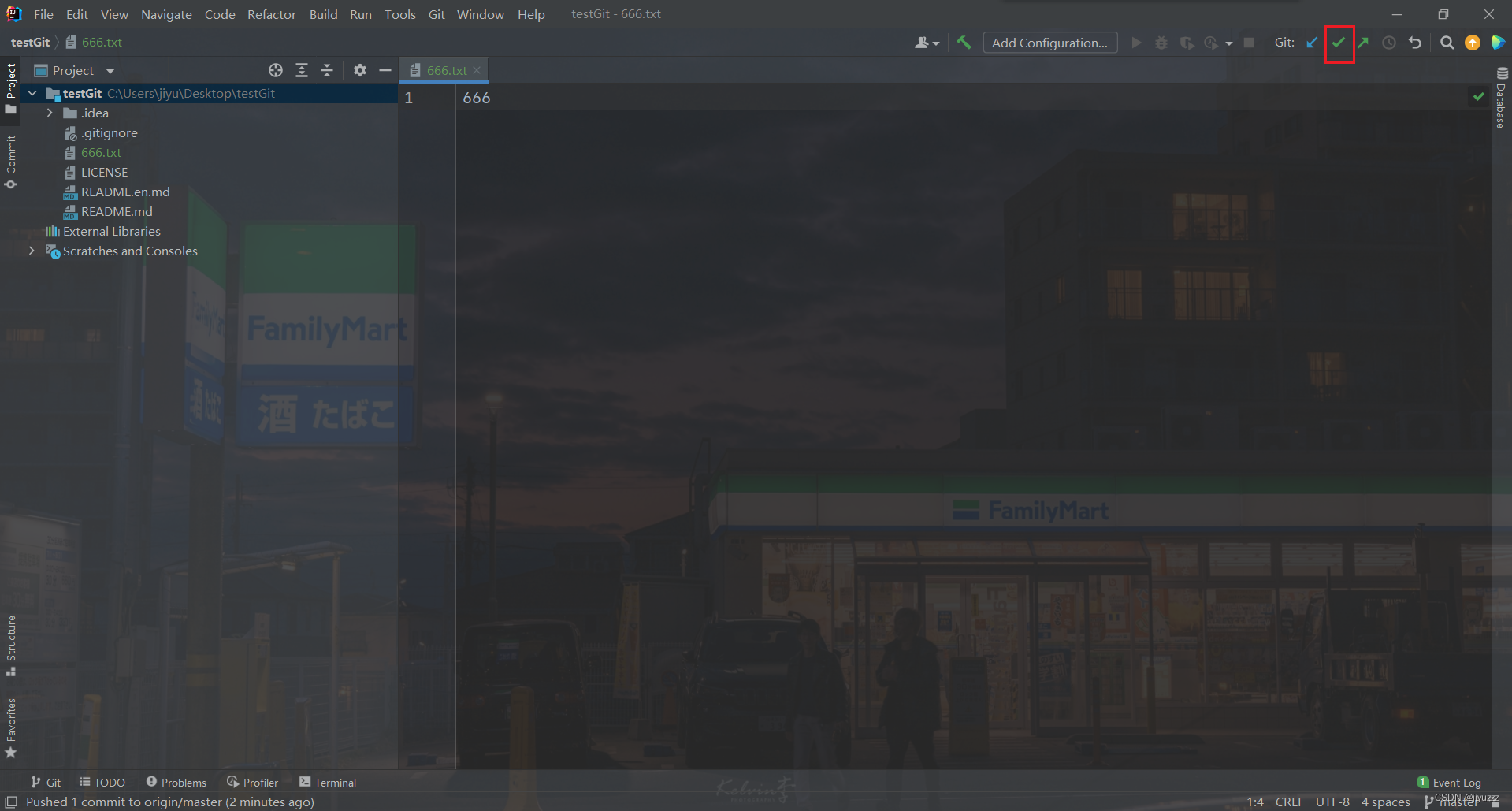The image size is (1512, 811).
Task: Toggle the Project tool window sidebar tab
Action: tap(10, 88)
